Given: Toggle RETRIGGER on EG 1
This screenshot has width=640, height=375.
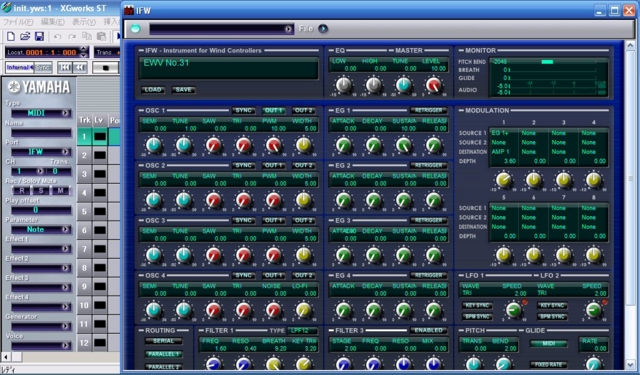Looking at the screenshot, I should click(x=429, y=111).
